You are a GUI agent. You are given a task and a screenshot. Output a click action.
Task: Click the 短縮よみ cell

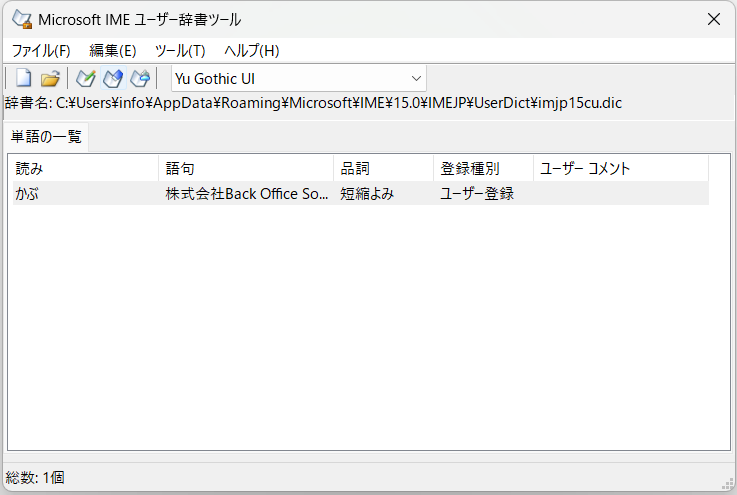367,193
